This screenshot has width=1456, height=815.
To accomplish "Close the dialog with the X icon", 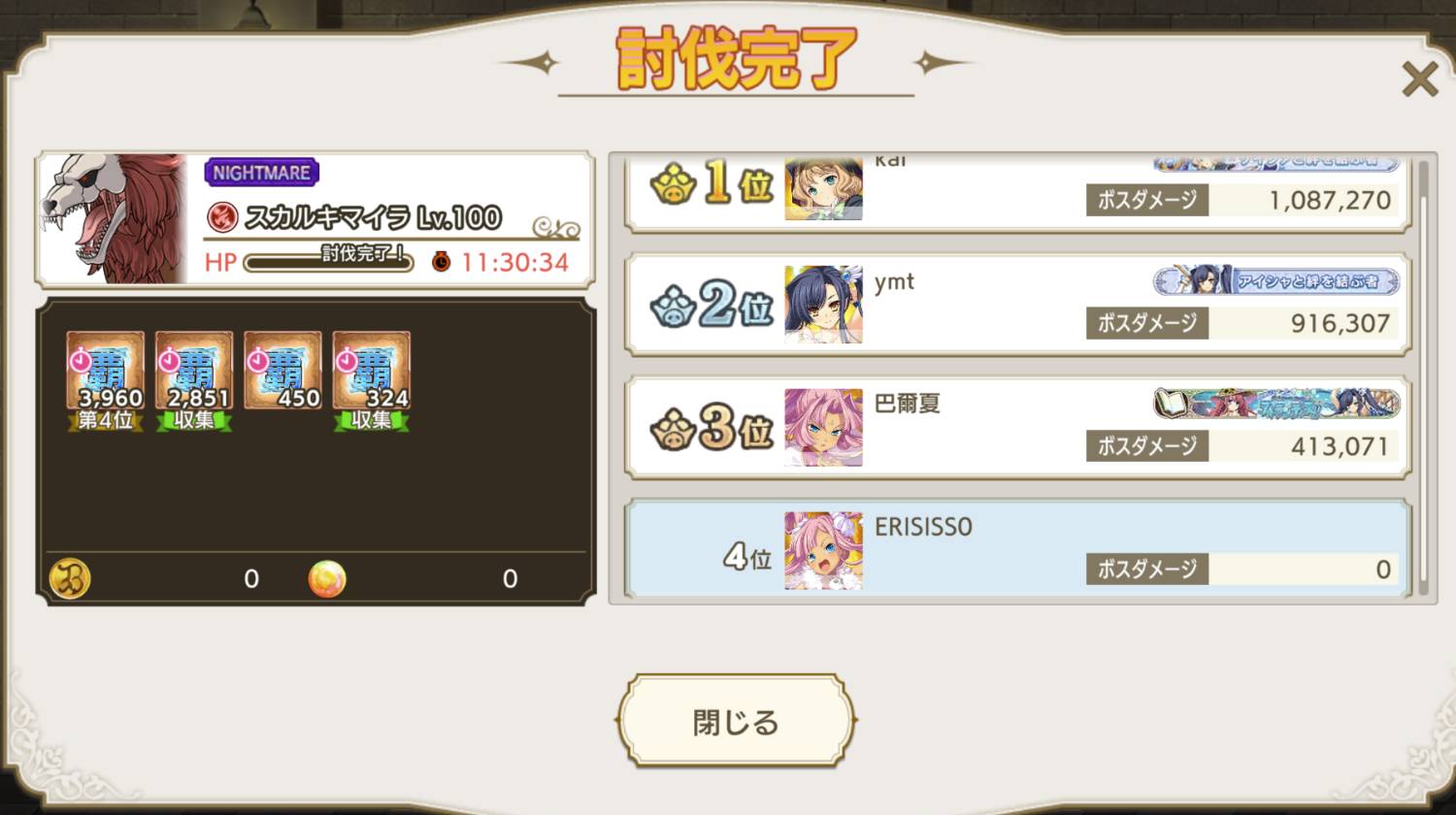I will (x=1419, y=79).
